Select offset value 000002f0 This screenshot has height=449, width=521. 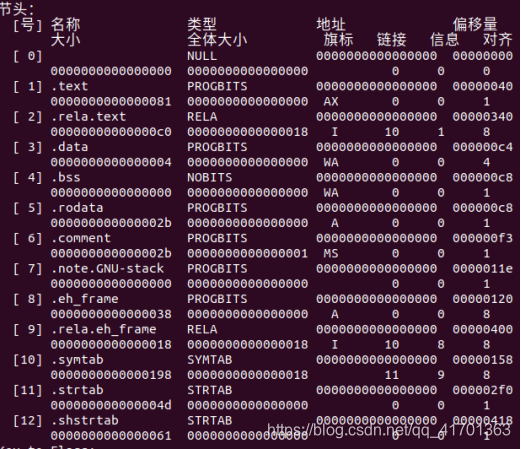[x=483, y=390]
